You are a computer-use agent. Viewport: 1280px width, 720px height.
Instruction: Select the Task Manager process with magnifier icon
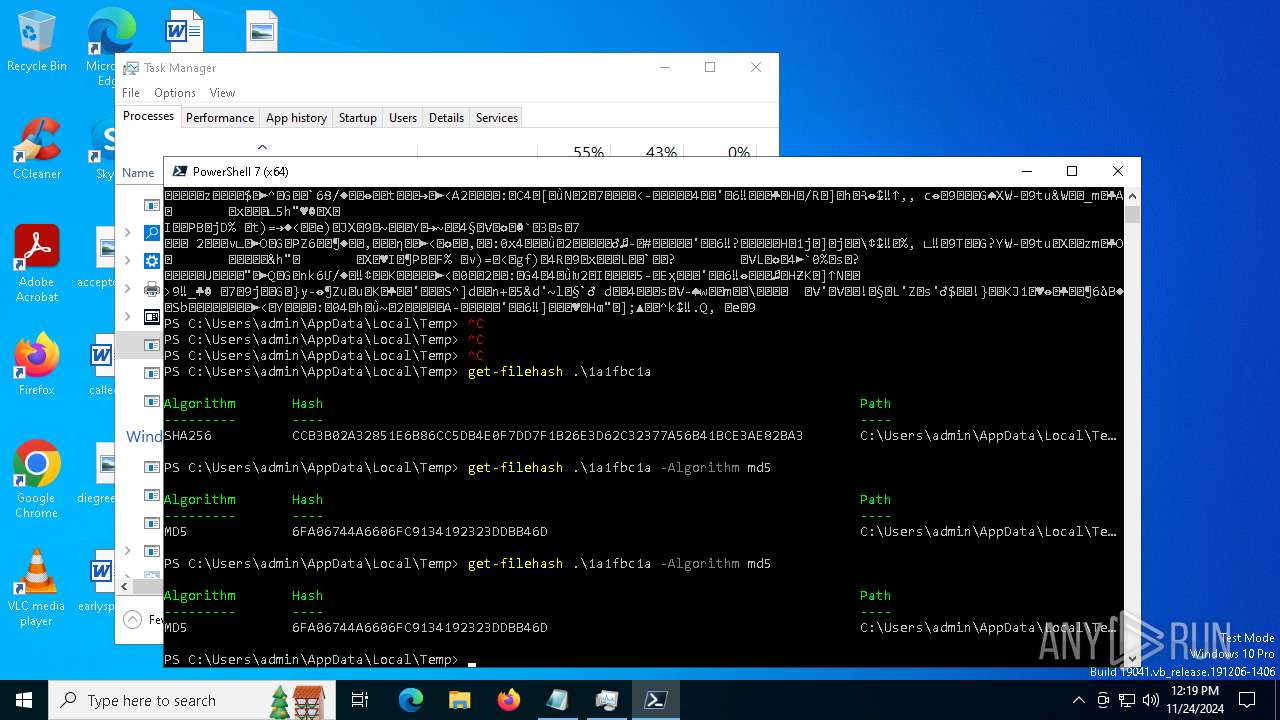click(152, 233)
